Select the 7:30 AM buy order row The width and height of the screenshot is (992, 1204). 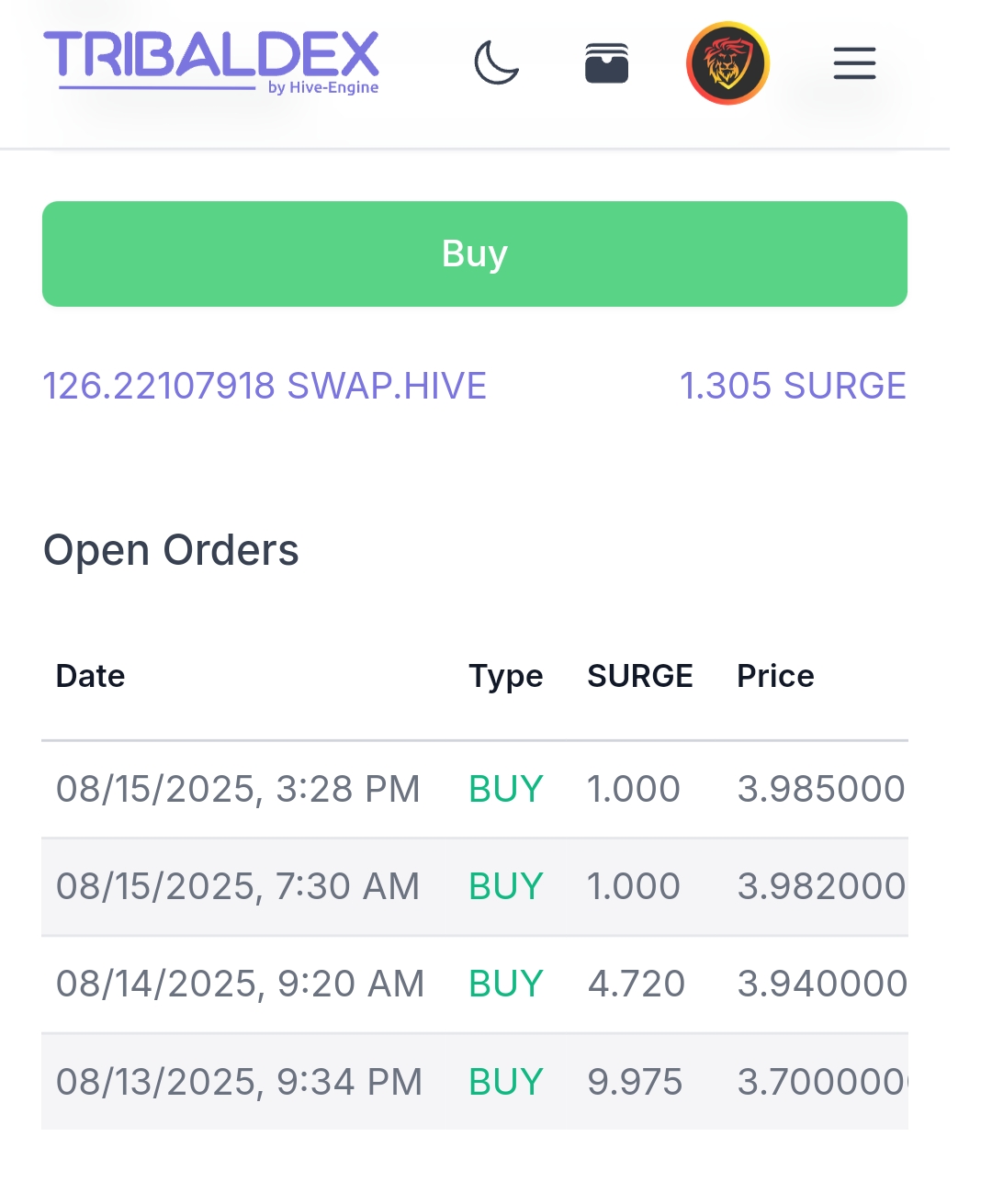[475, 886]
